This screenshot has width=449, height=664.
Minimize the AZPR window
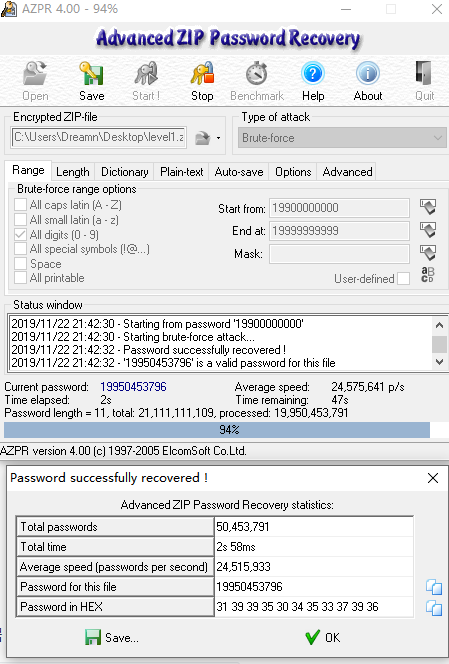[x=346, y=9]
